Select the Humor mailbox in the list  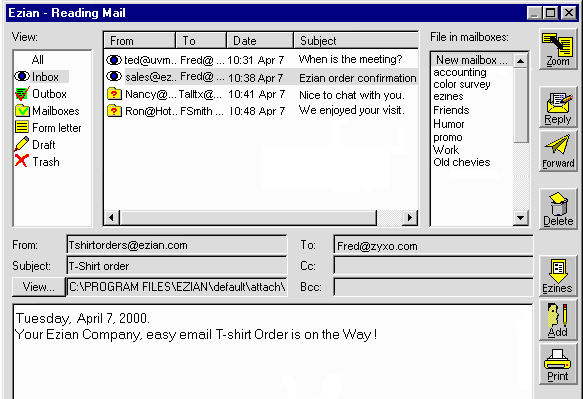click(449, 124)
